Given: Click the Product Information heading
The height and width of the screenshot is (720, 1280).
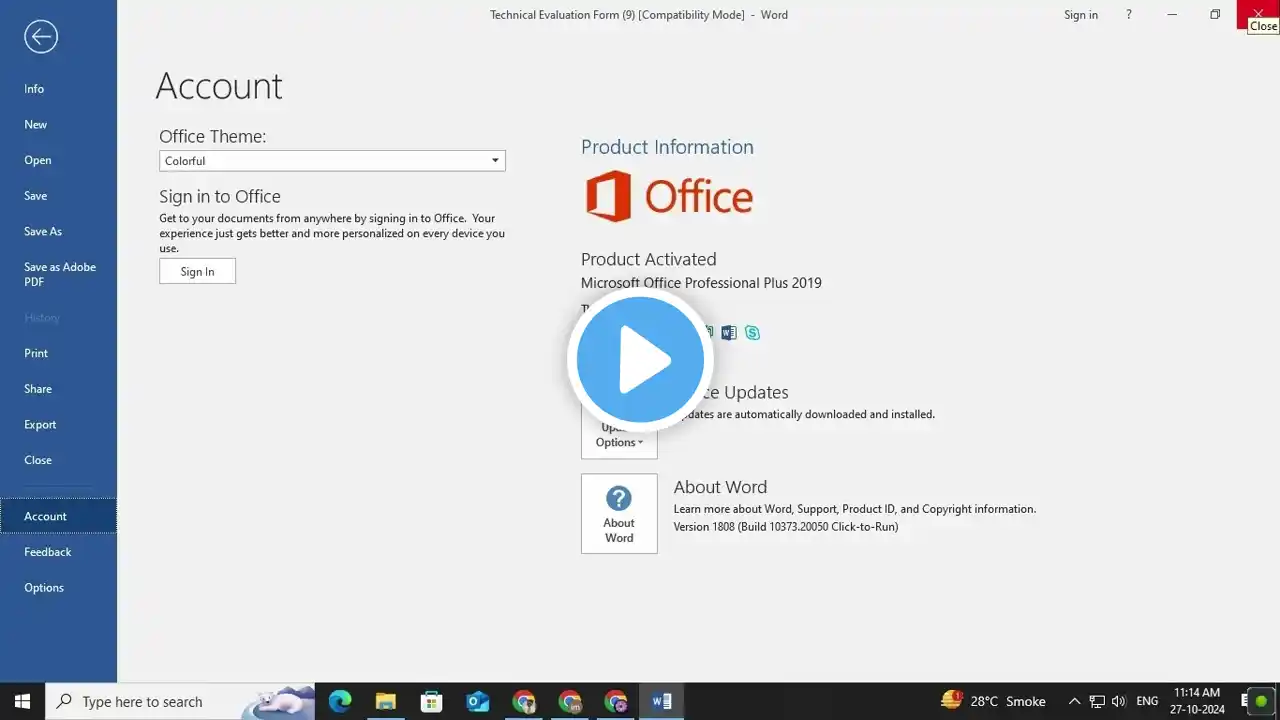Looking at the screenshot, I should pyautogui.click(x=667, y=147).
